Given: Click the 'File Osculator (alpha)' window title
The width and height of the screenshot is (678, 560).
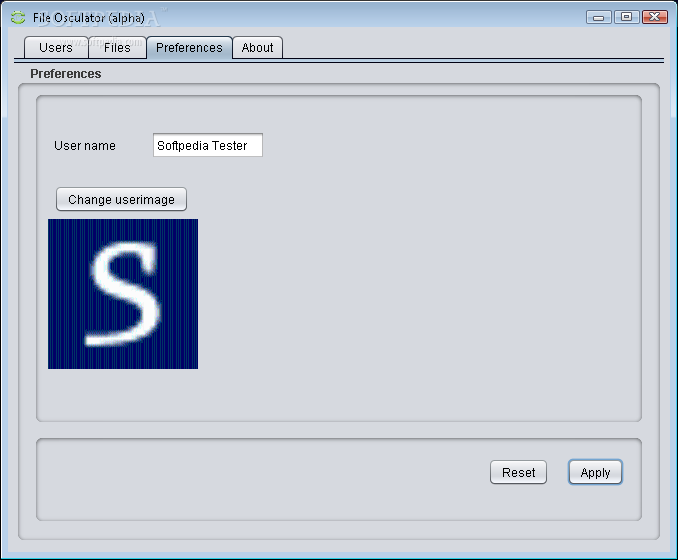Looking at the screenshot, I should pyautogui.click(x=89, y=18).
